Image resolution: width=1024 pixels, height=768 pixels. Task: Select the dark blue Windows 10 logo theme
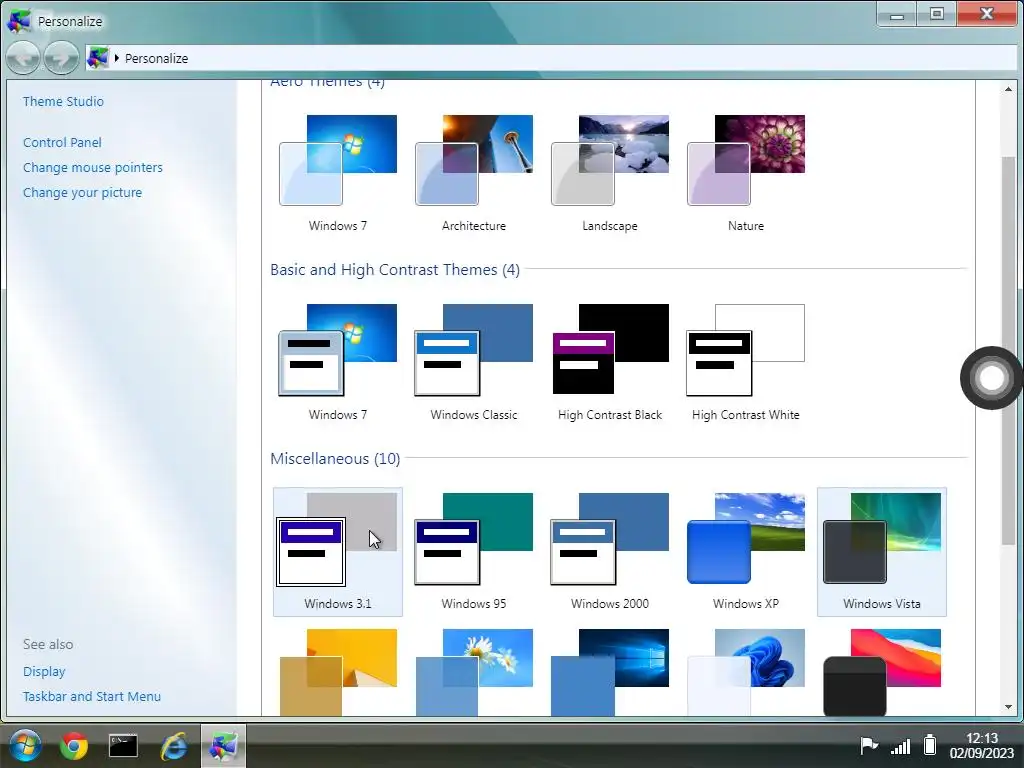609,672
